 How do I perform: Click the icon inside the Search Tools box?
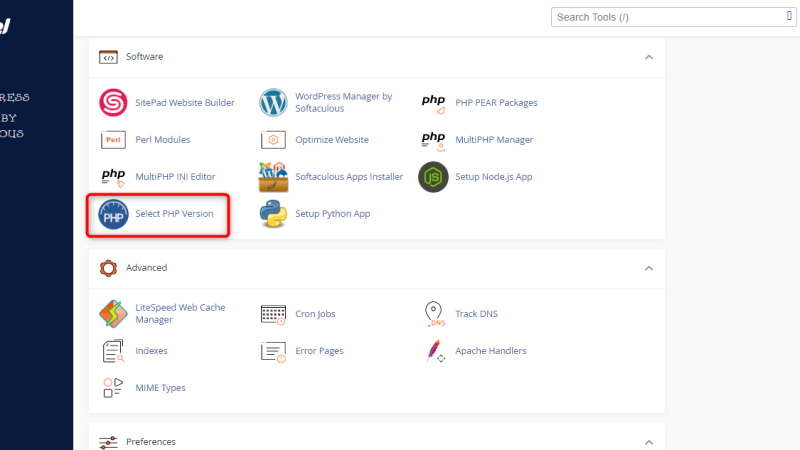789,16
